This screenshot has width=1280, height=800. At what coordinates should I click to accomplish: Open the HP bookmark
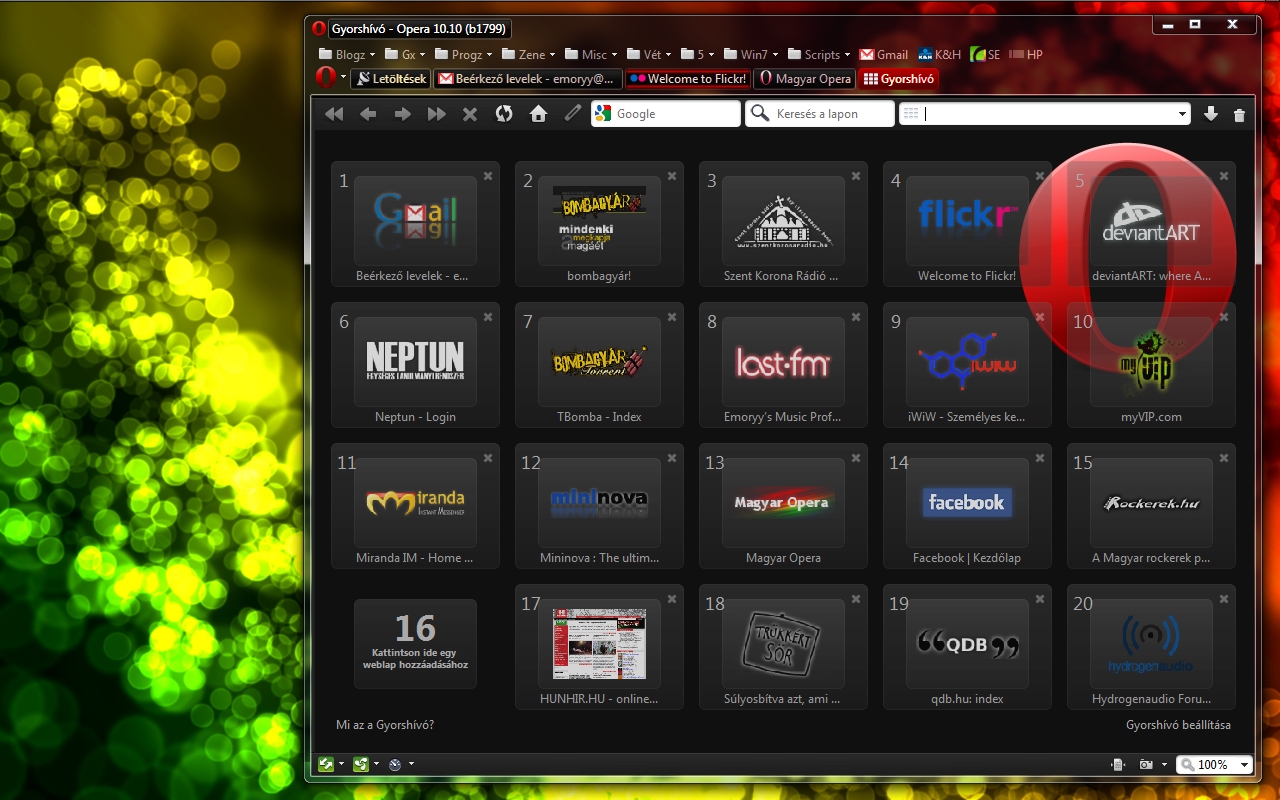[x=1026, y=55]
